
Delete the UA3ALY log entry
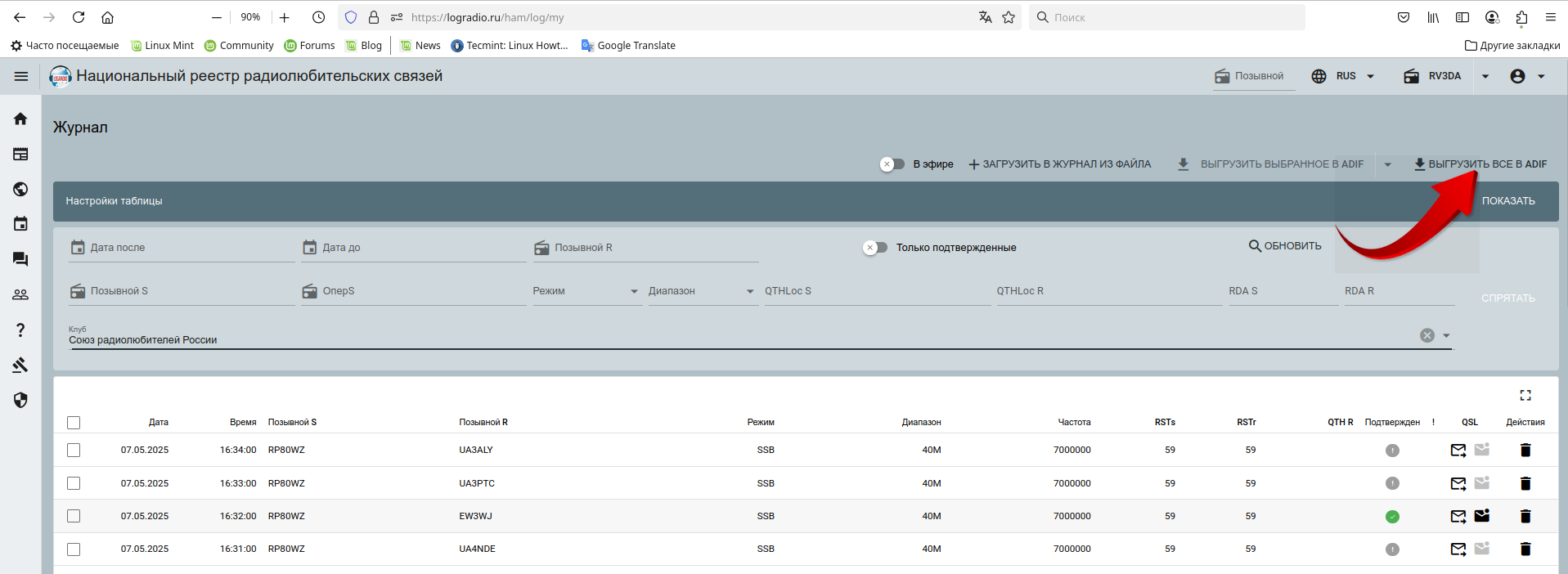[1525, 450]
